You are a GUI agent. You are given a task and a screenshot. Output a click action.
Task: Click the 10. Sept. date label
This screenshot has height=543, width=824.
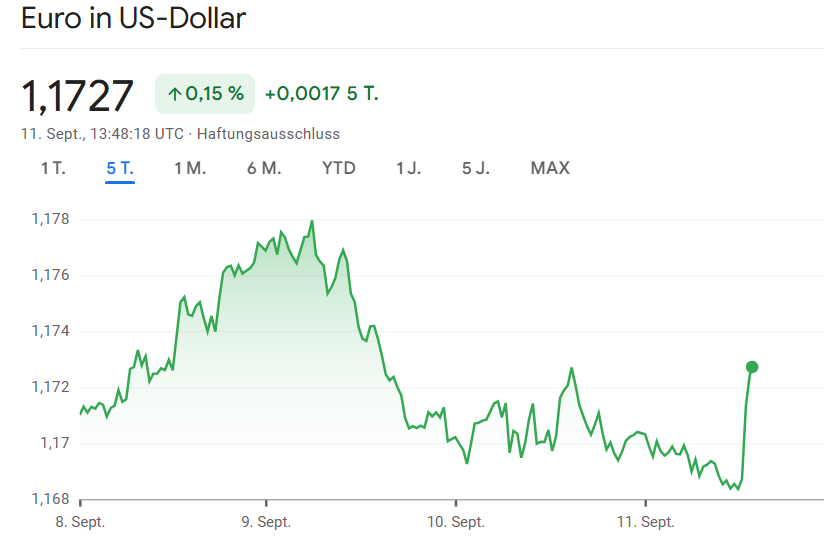tap(456, 522)
